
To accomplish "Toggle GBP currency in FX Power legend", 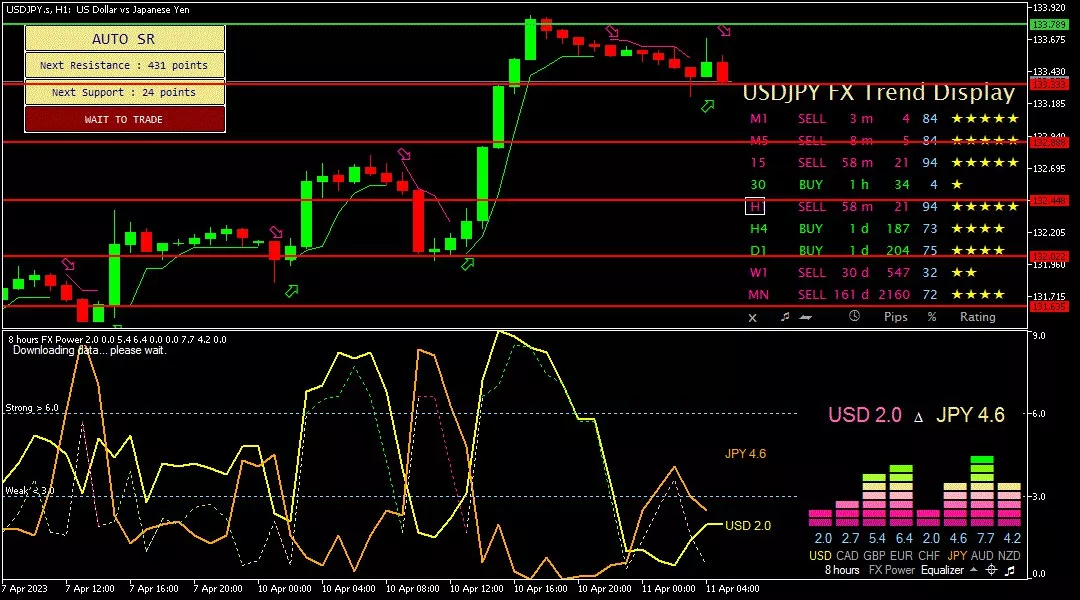I will pos(874,555).
